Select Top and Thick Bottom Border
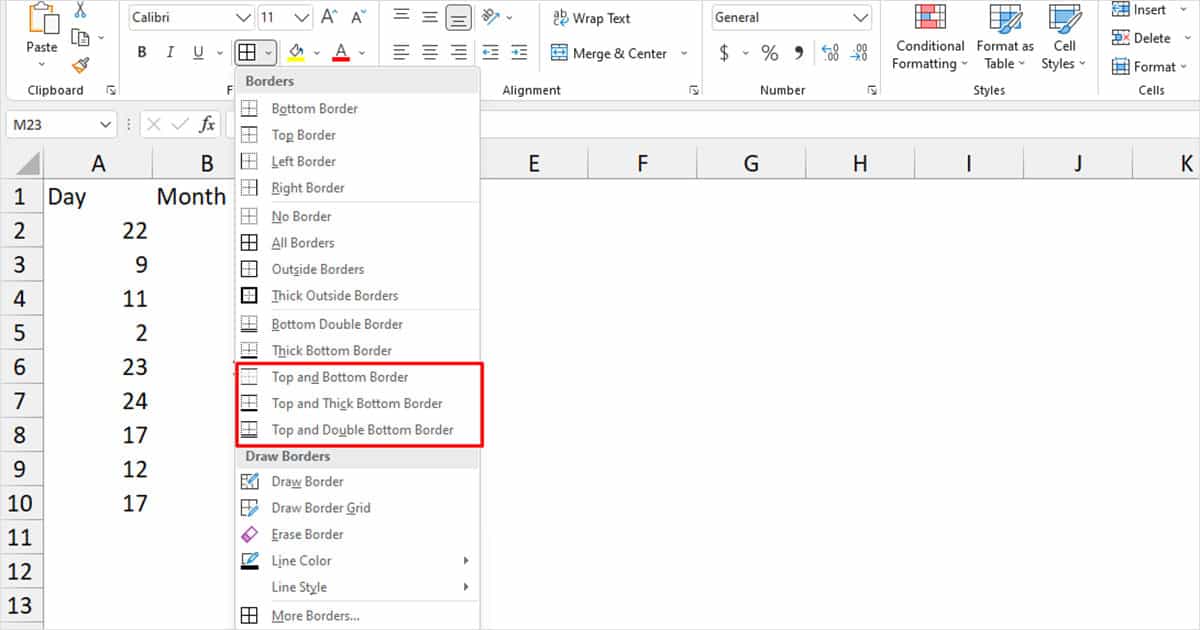1200x630 pixels. [x=356, y=404]
